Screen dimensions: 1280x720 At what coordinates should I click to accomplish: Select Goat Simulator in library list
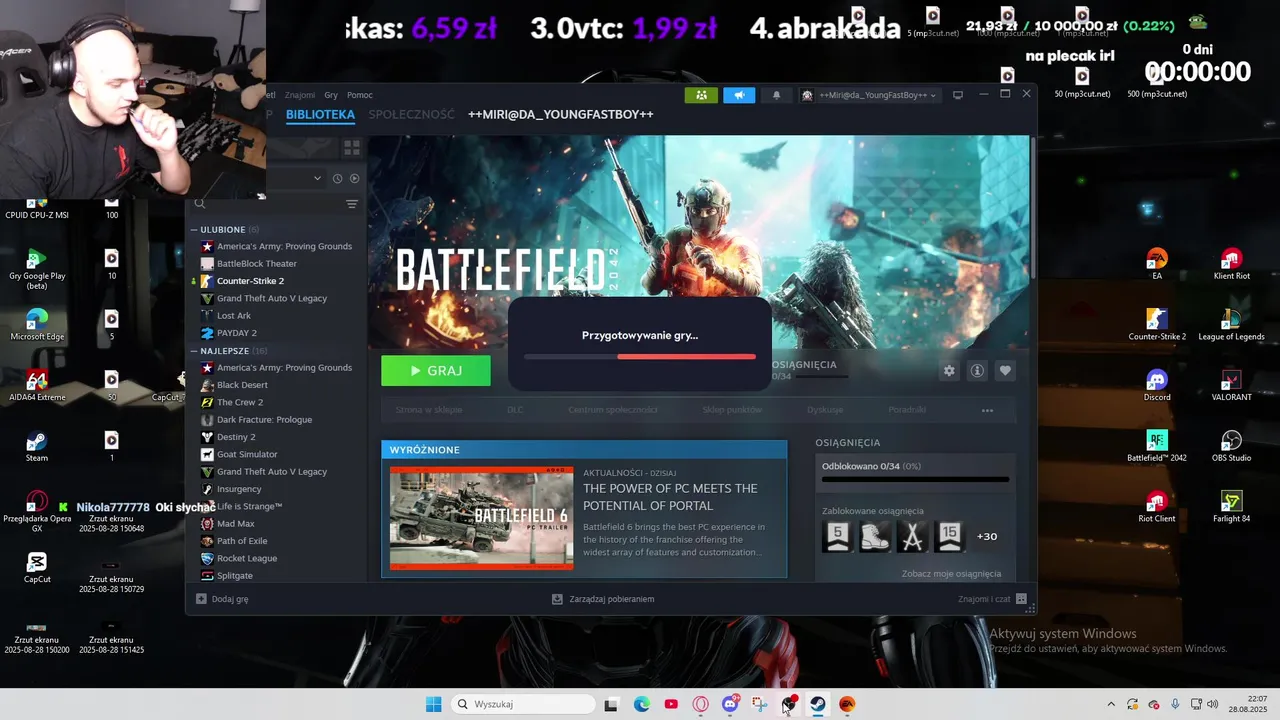click(247, 454)
